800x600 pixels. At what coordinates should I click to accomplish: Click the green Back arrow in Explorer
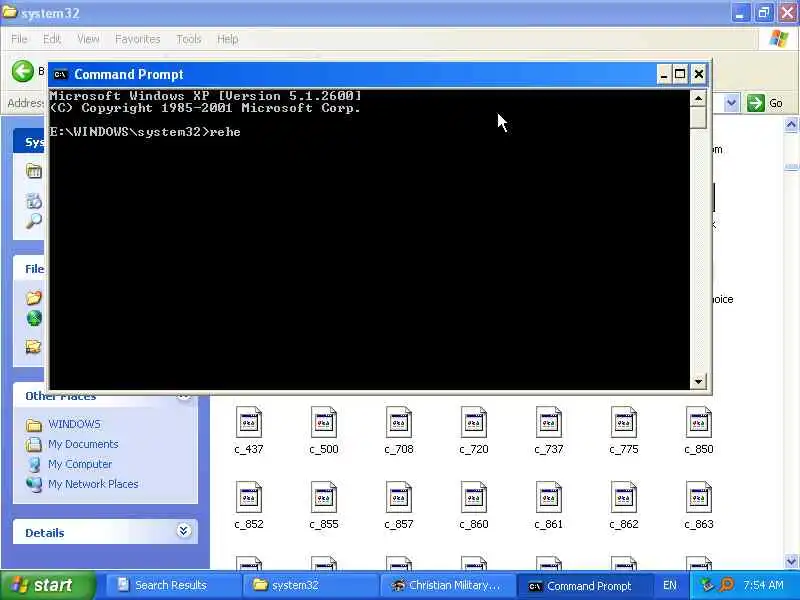click(22, 71)
